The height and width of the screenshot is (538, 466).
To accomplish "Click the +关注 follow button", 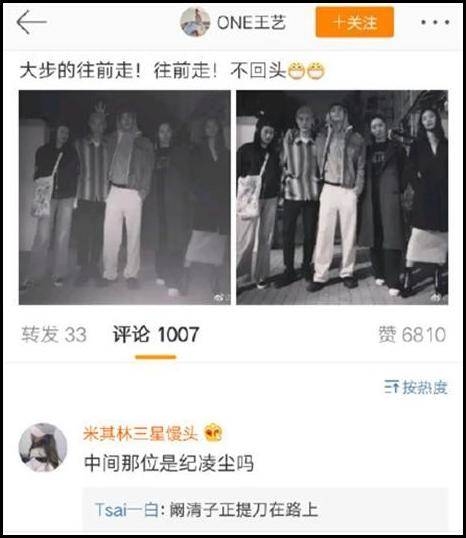I will coord(354,22).
